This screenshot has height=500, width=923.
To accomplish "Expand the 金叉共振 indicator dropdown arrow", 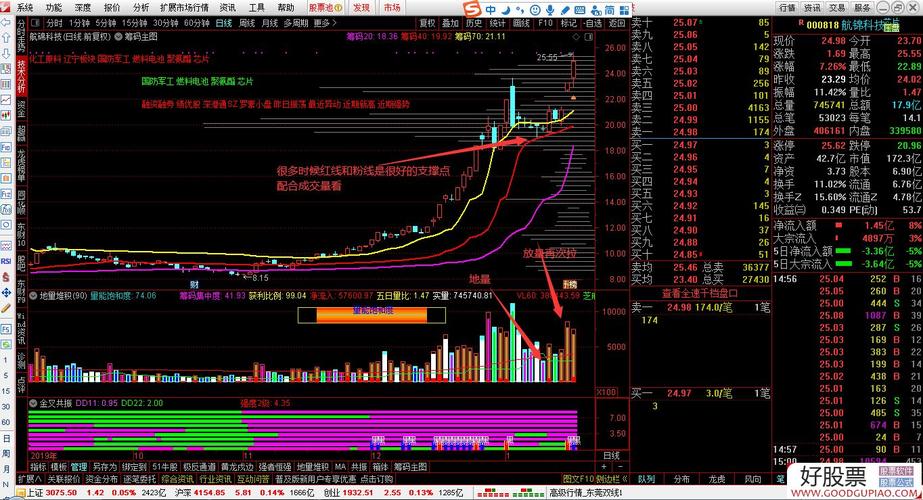I will pyautogui.click(x=33, y=403).
